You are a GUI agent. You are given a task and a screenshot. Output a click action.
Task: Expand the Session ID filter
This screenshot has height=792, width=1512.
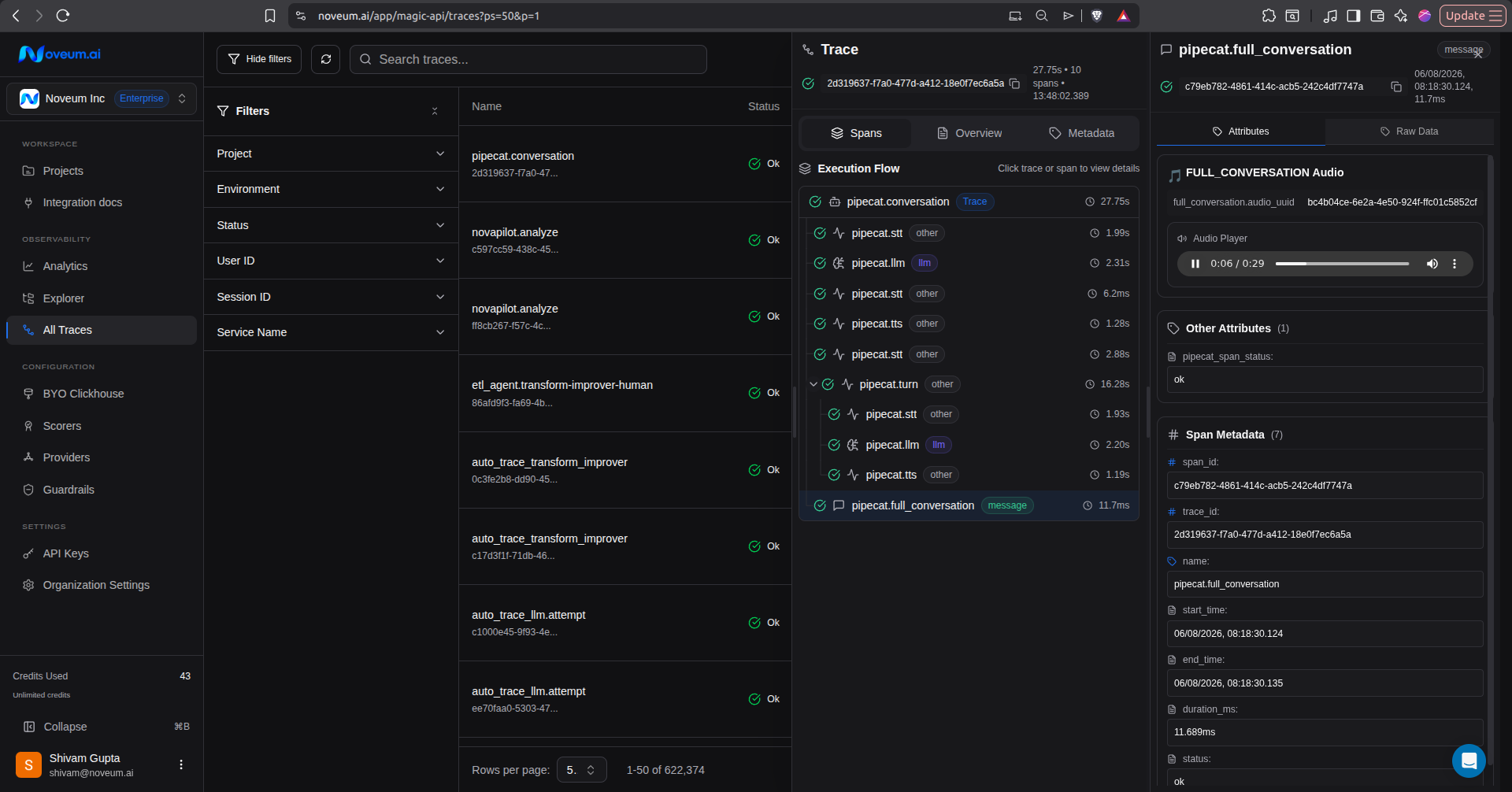pyautogui.click(x=331, y=297)
